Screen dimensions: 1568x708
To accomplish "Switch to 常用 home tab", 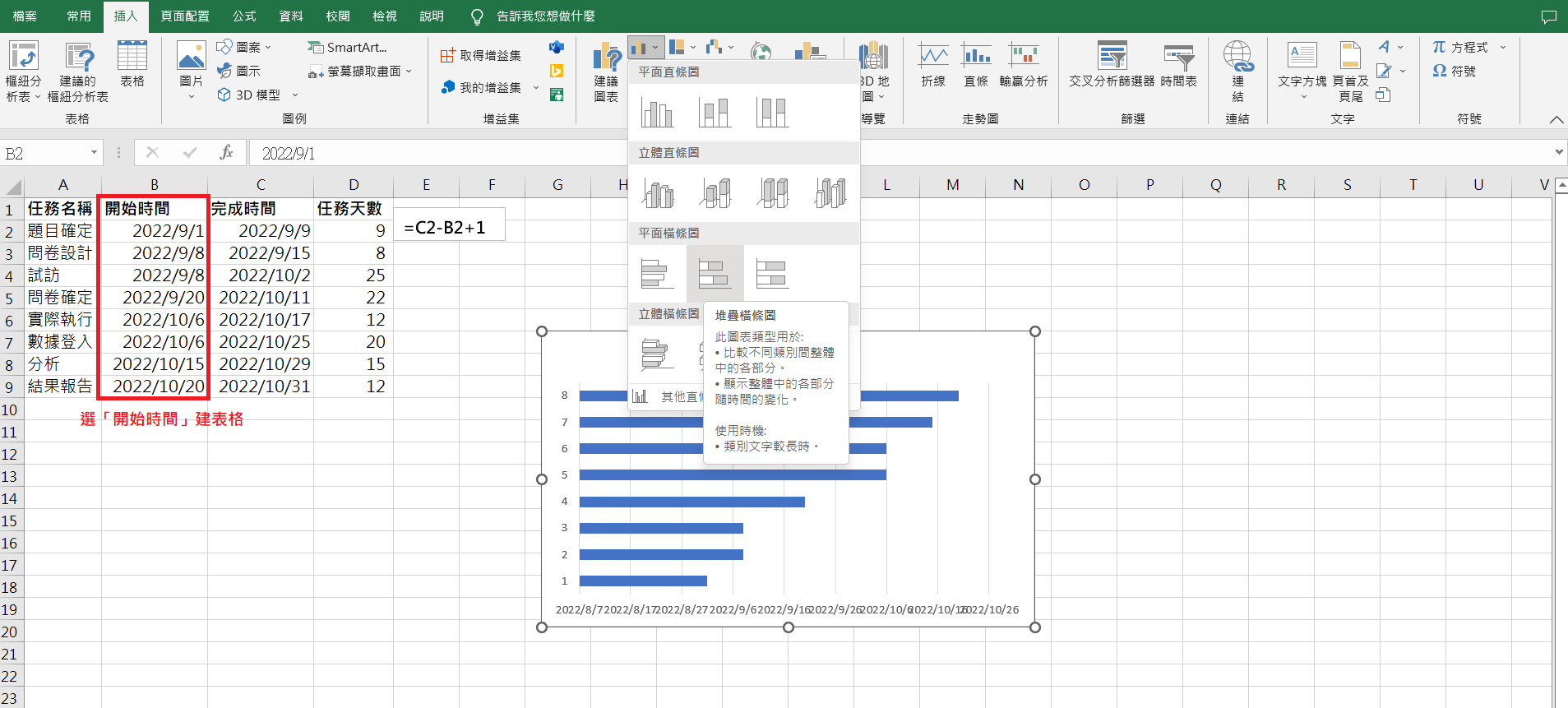I will point(79,16).
